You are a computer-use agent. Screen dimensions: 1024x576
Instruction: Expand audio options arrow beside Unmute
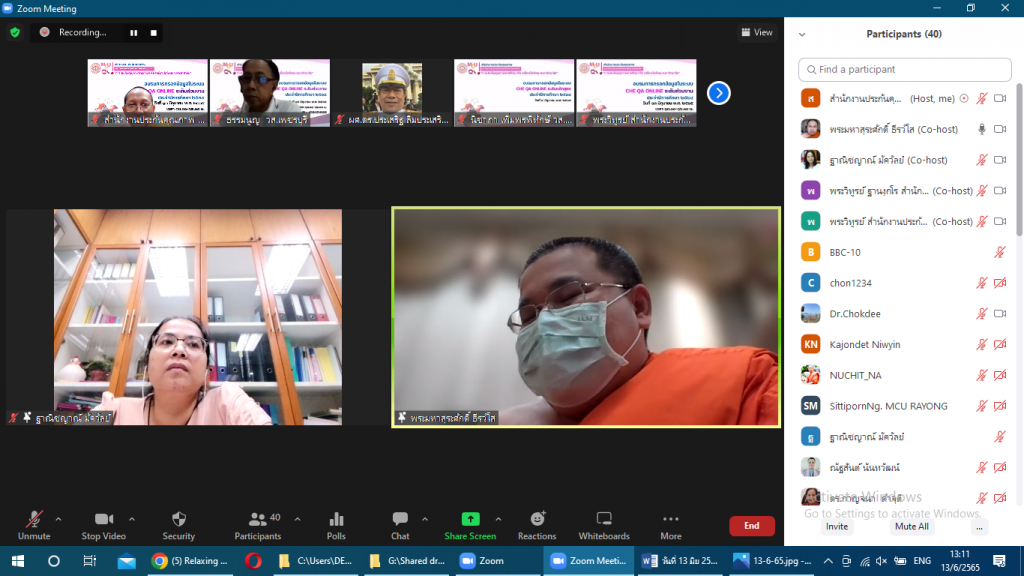click(58, 519)
